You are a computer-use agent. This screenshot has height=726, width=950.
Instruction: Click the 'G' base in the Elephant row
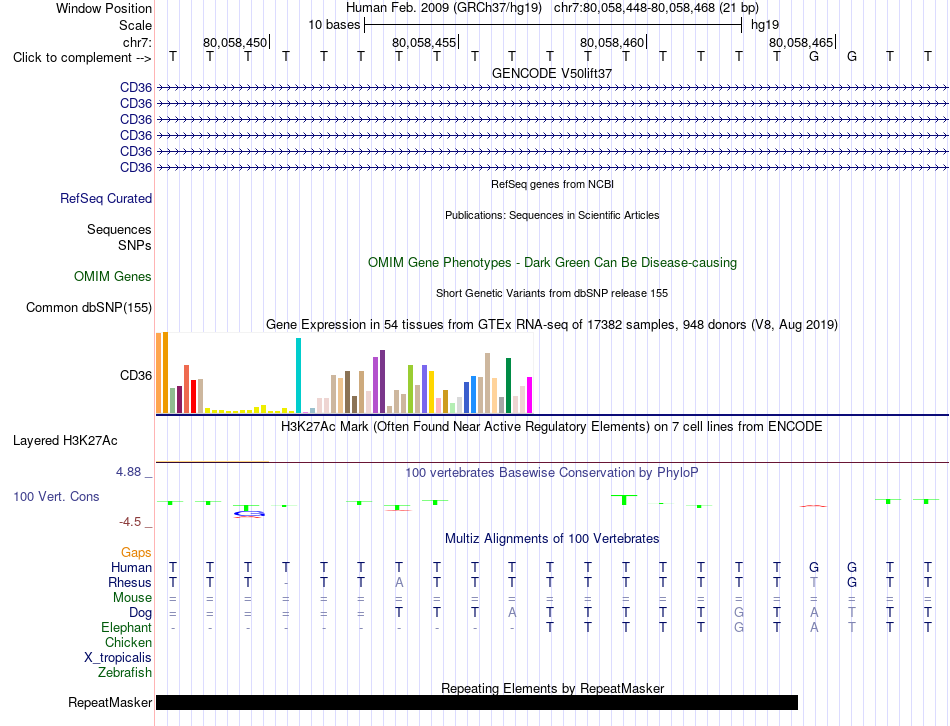click(x=739, y=627)
